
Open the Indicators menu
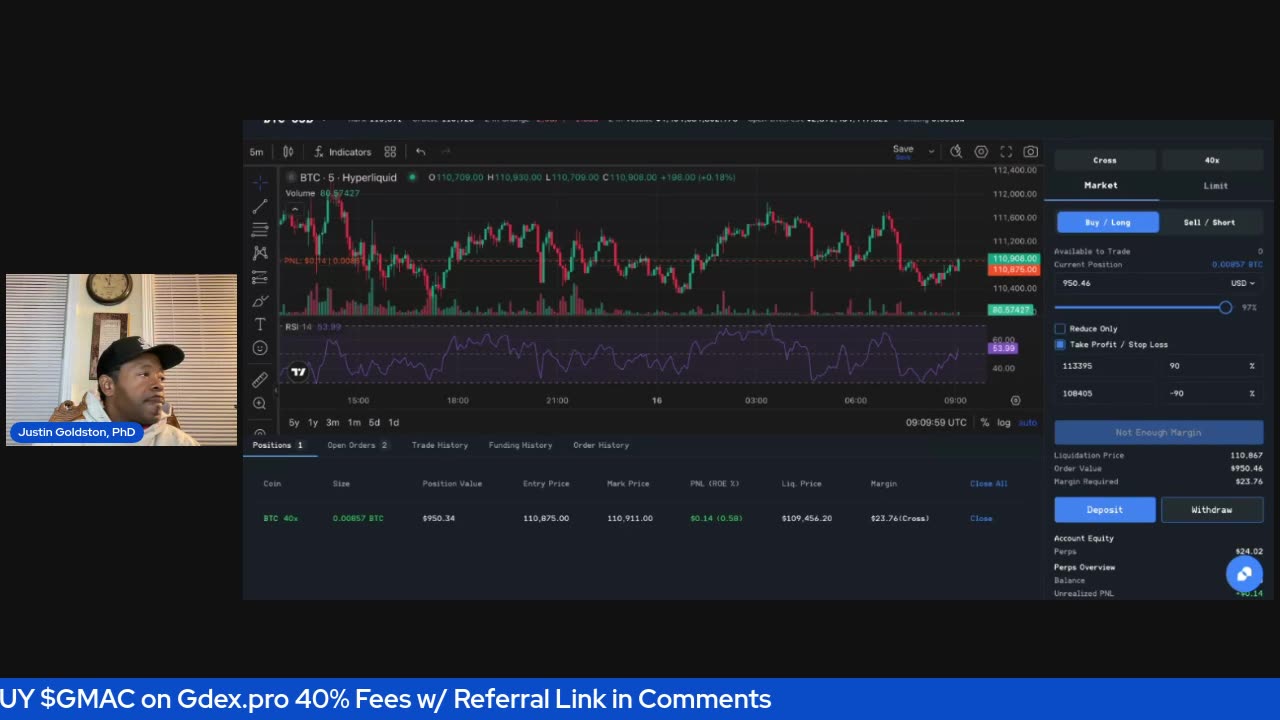point(342,152)
